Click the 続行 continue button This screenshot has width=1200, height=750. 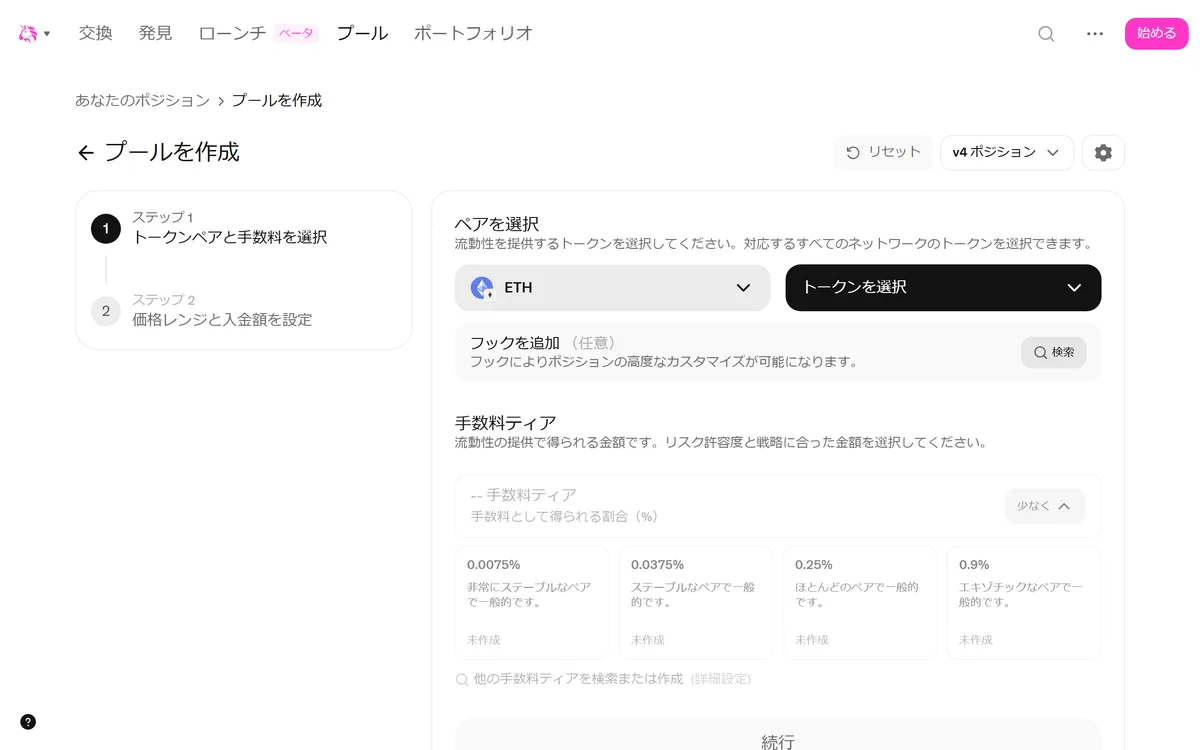tap(778, 735)
